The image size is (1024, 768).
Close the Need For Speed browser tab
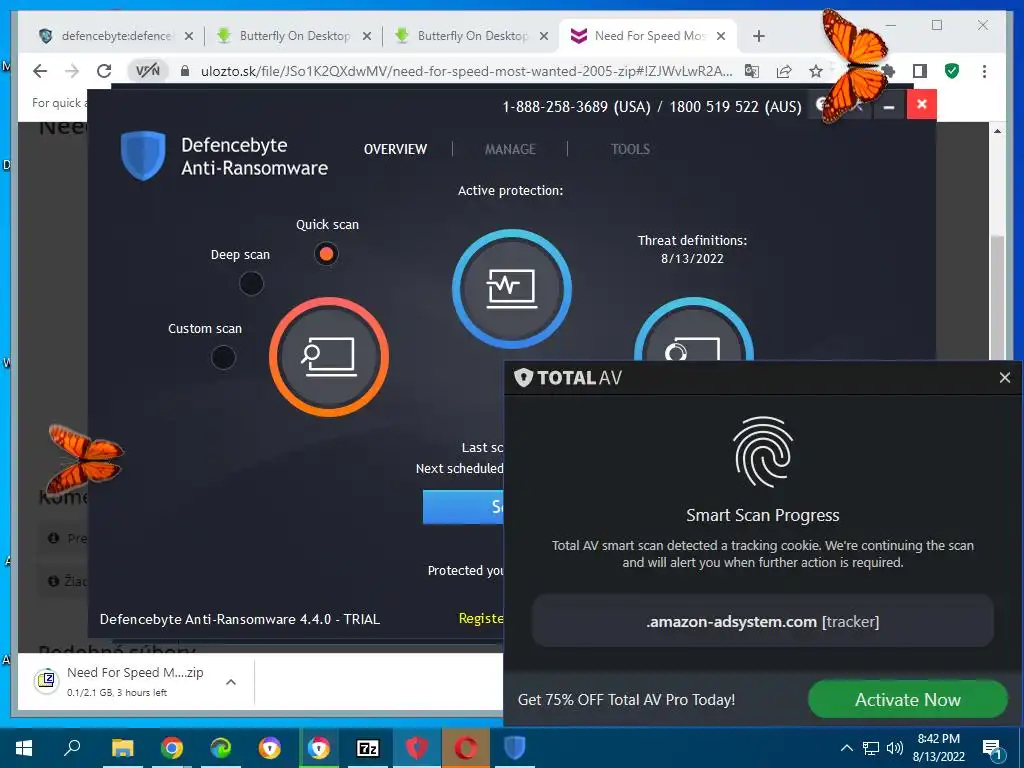[721, 37]
